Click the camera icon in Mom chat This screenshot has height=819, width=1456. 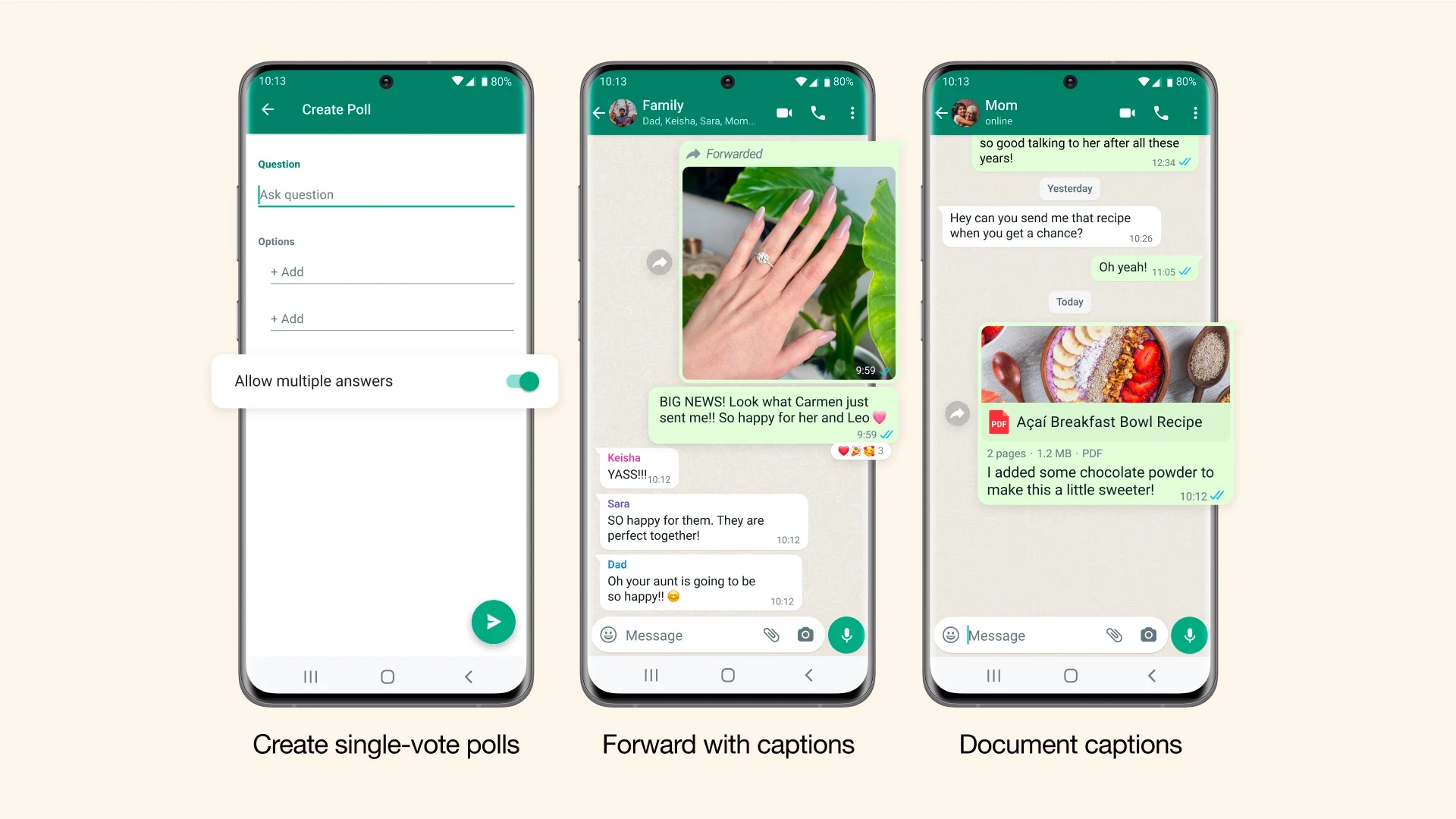pos(1148,635)
